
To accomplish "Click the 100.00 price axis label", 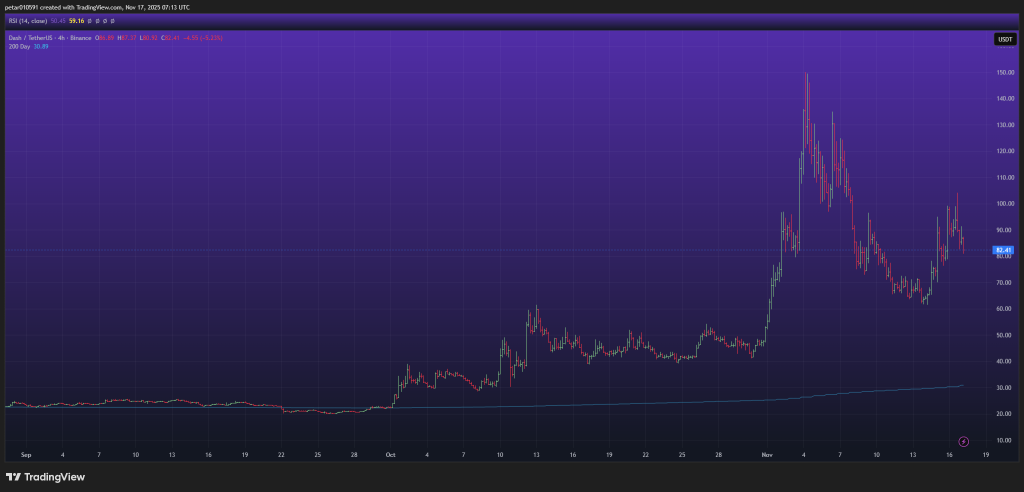I will coord(1003,203).
